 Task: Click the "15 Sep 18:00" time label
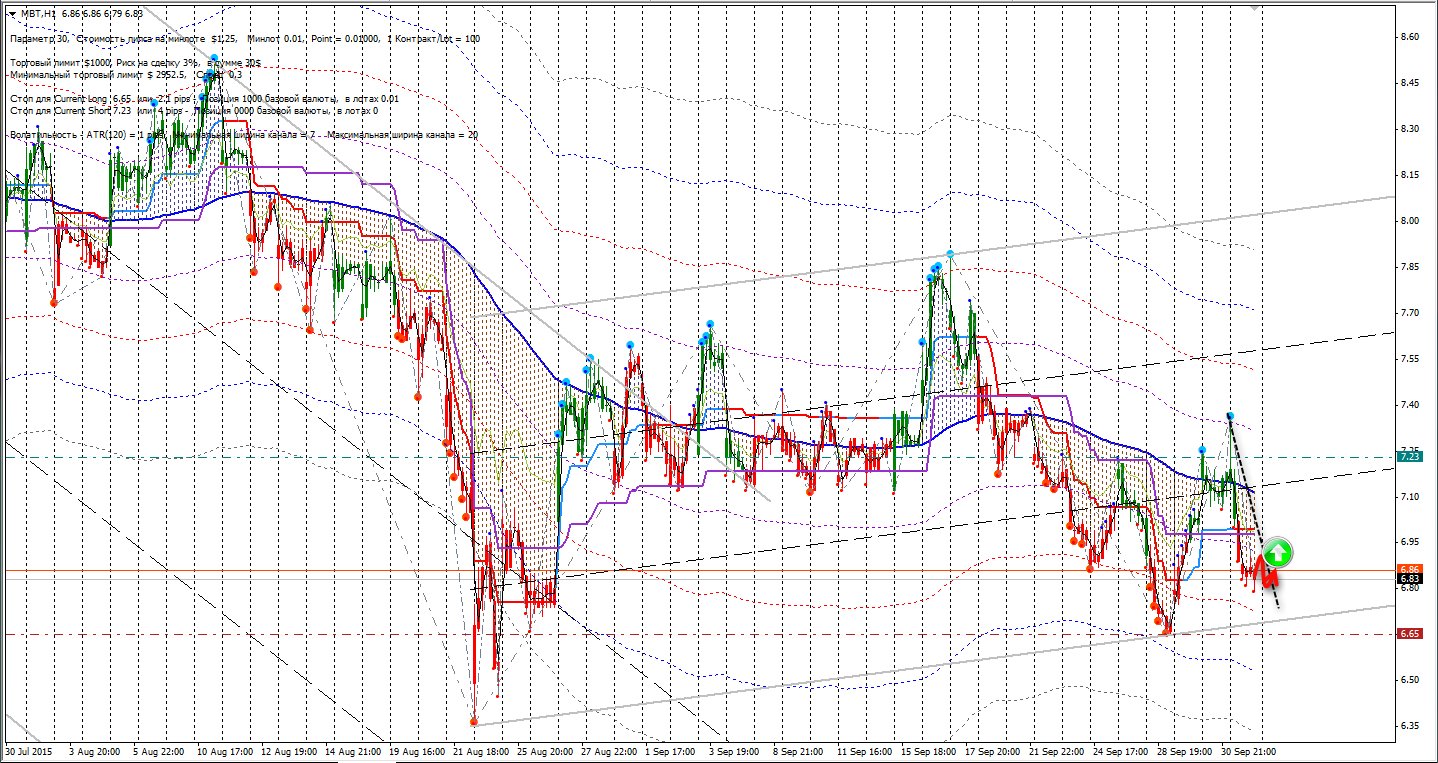[x=929, y=750]
